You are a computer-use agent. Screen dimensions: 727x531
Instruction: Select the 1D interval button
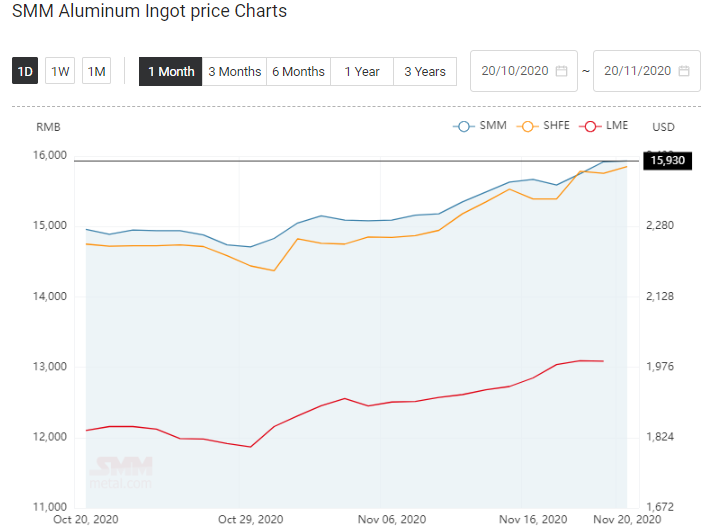click(x=25, y=71)
